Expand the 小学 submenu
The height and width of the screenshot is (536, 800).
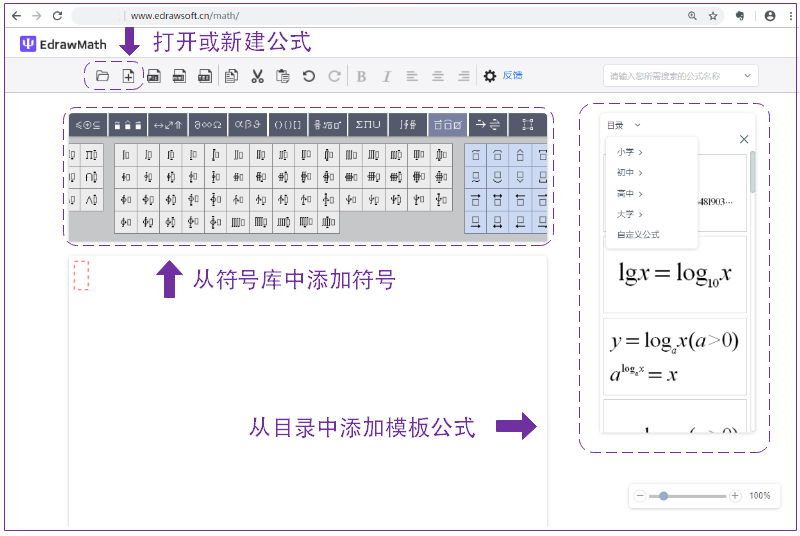(x=629, y=152)
